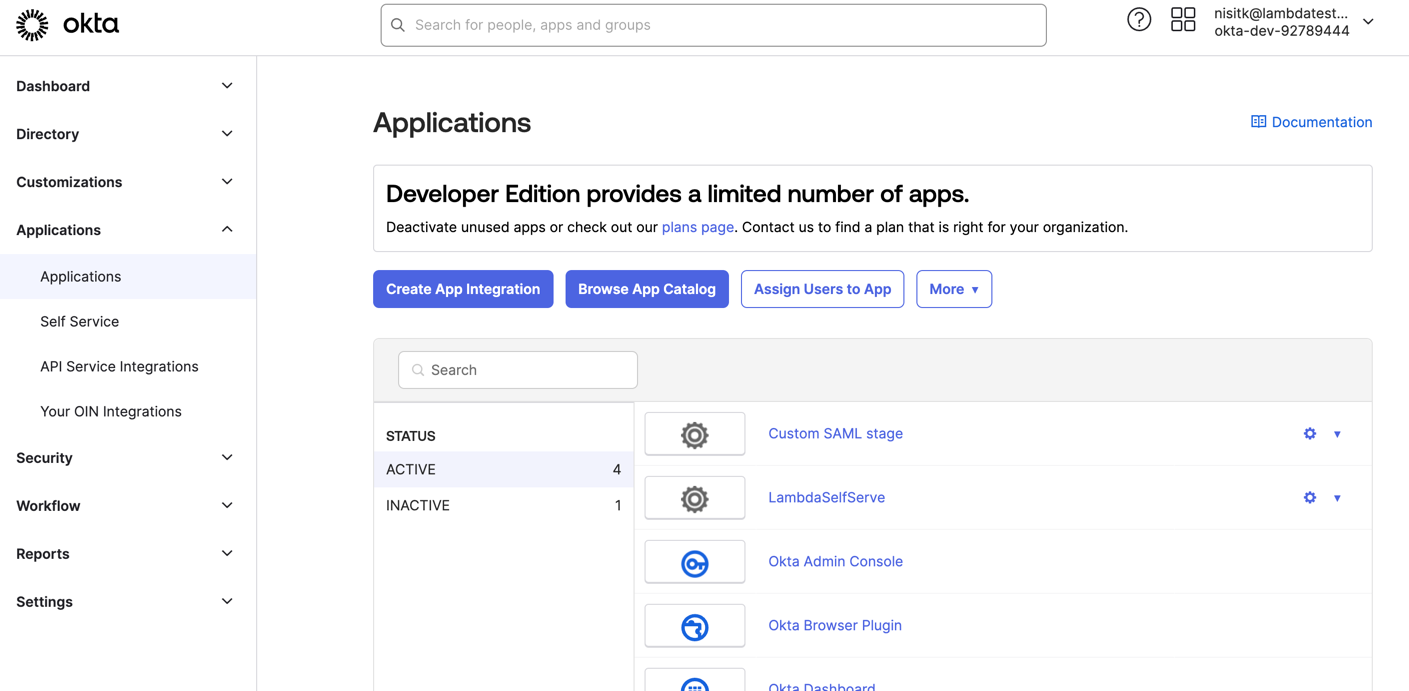The height and width of the screenshot is (691, 1409).
Task: Open the account dropdown for okta-dev-92789444
Action: tap(1367, 22)
